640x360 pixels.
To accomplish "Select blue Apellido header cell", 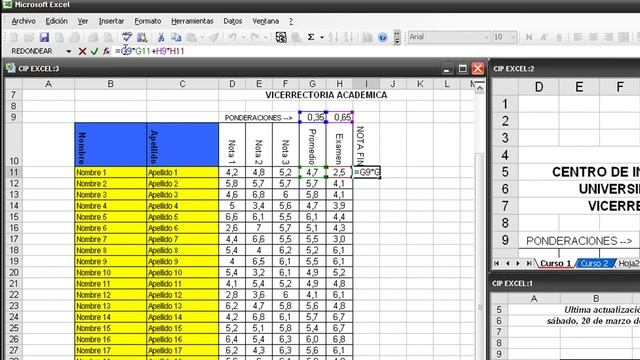I will (182, 144).
